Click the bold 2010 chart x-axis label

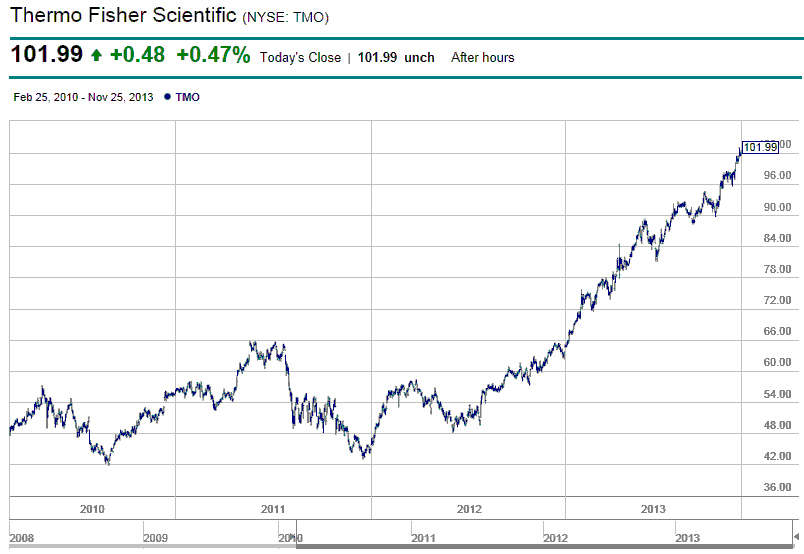[92, 509]
